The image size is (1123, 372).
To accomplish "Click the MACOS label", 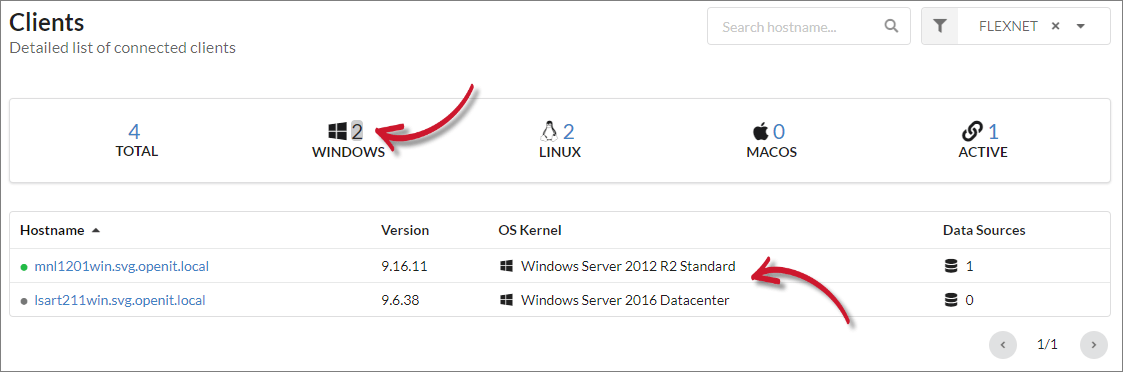I will [771, 153].
